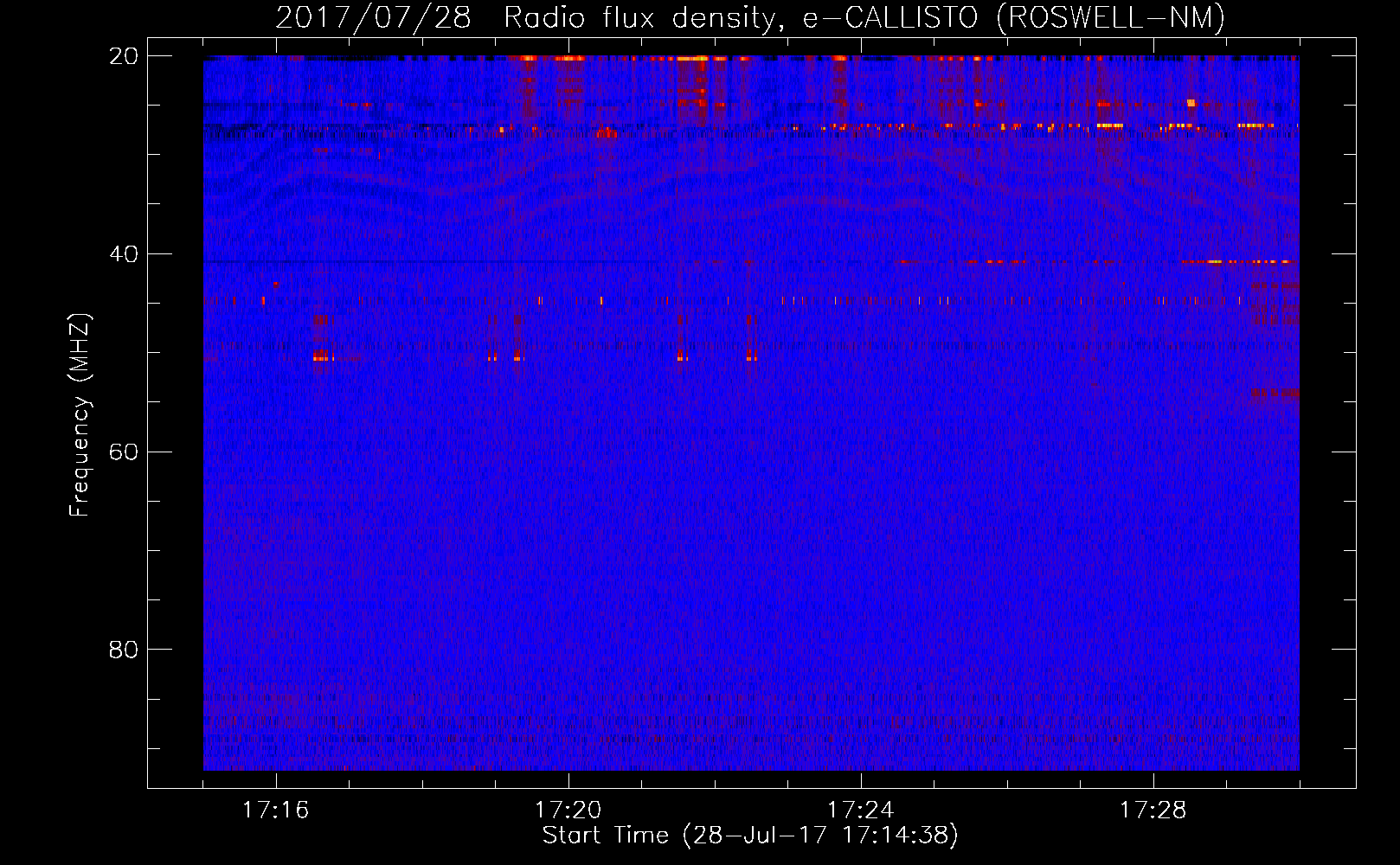Click the 40 frequency tick label
Image resolution: width=1400 pixels, height=865 pixels.
coord(124,254)
